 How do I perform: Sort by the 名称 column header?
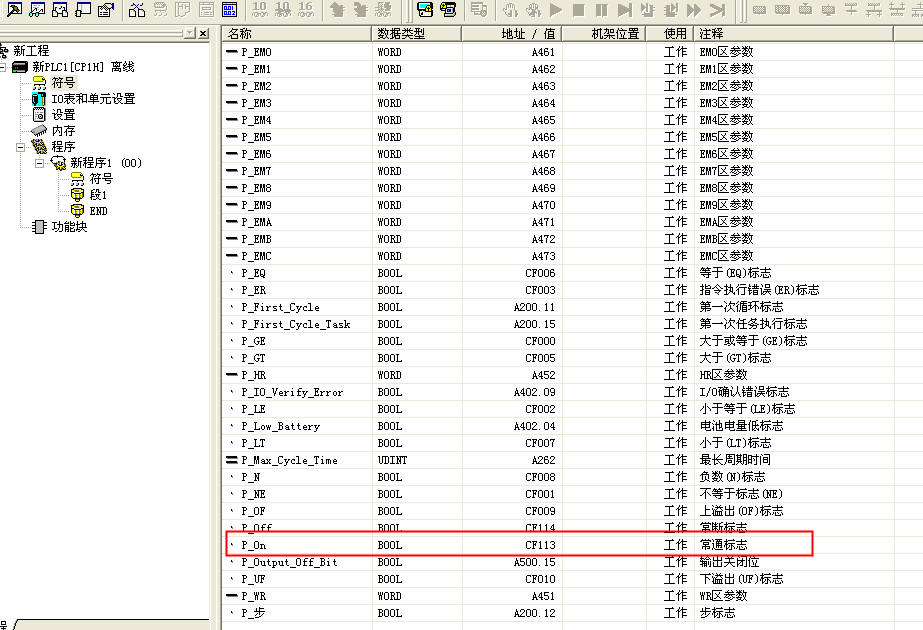296,34
